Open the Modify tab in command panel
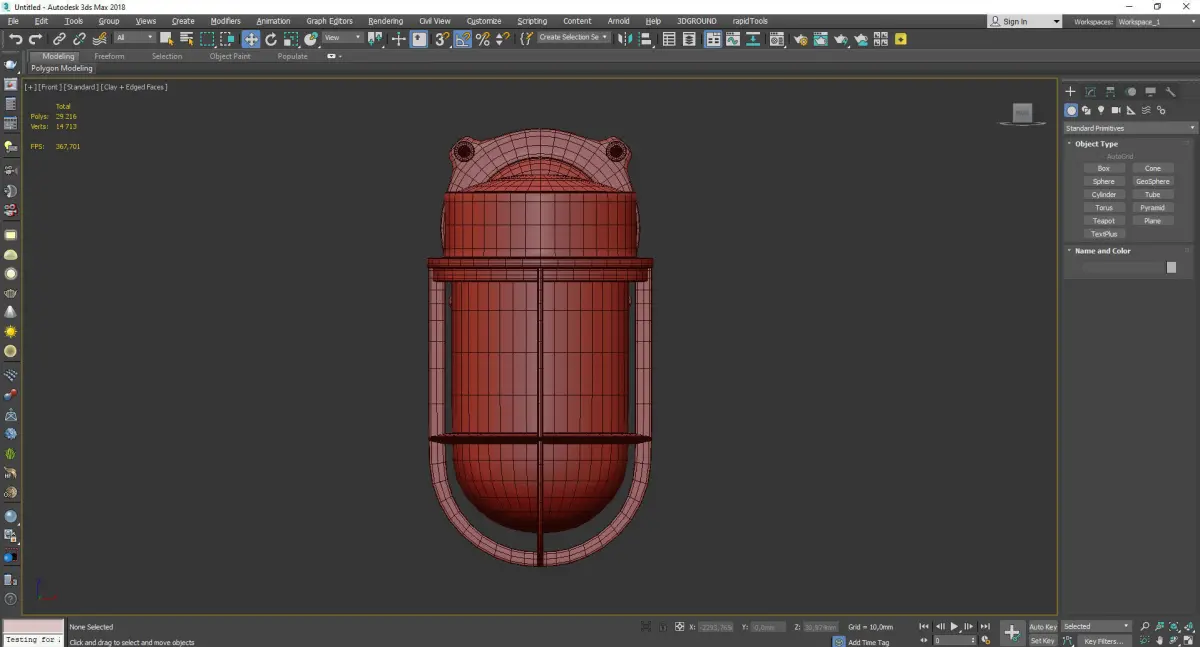The image size is (1200, 647). pyautogui.click(x=1090, y=92)
